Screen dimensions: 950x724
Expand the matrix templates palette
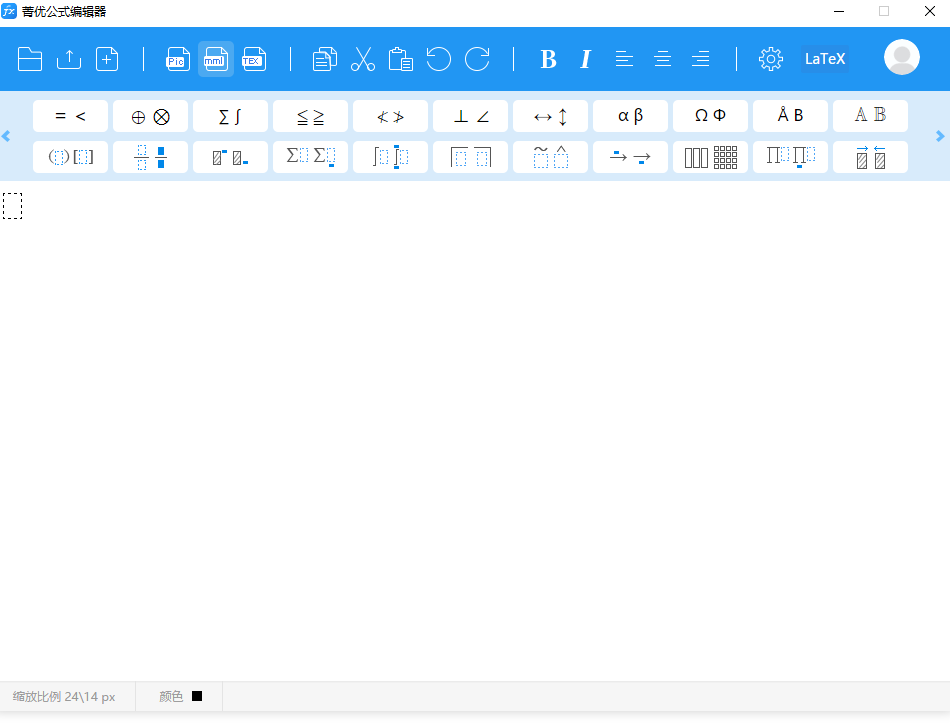(x=710, y=157)
